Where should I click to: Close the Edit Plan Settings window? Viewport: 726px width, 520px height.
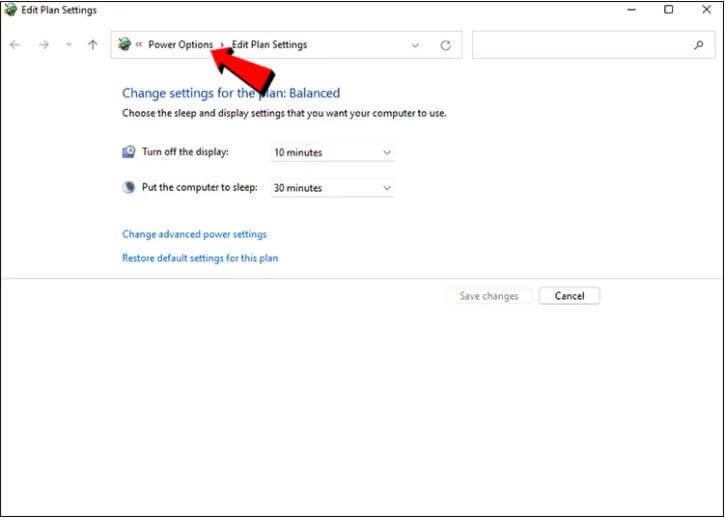click(x=707, y=10)
